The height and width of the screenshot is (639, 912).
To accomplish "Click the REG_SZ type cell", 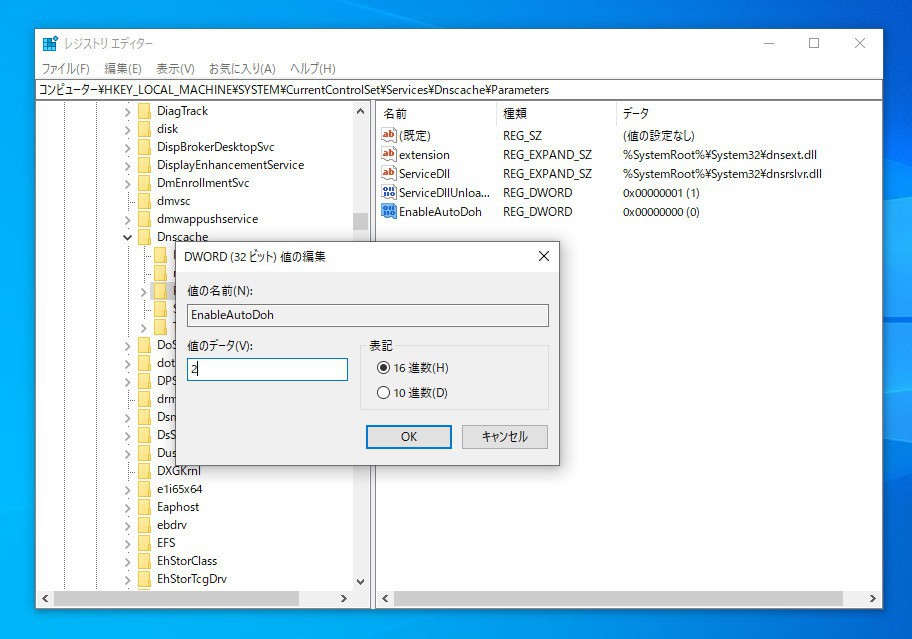I will [522, 135].
